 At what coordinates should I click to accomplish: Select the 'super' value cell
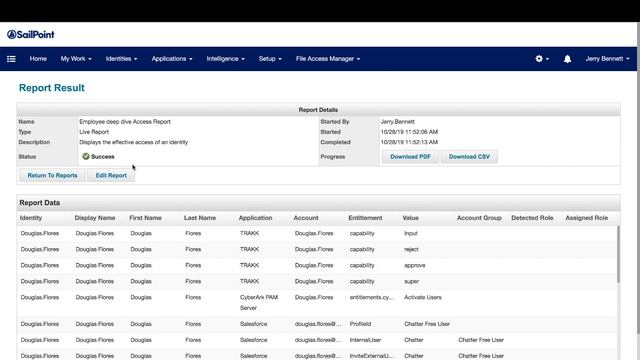[x=411, y=281]
